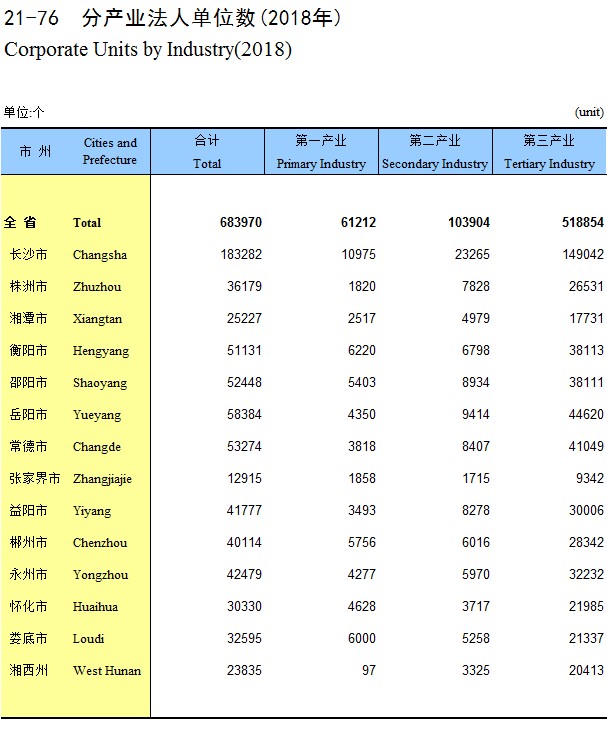This screenshot has height=751, width=607.
Task: Select the '全 省' row label
Action: click(x=20, y=222)
